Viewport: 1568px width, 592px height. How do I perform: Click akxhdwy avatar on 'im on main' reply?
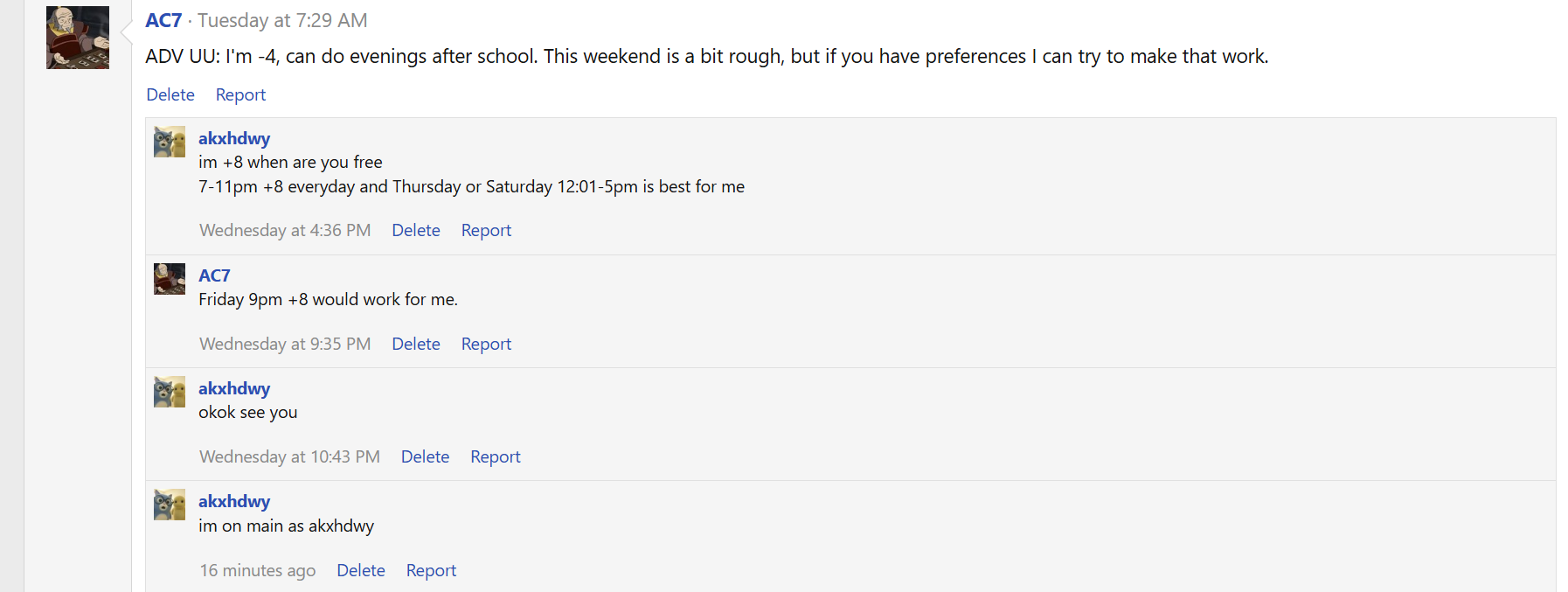click(x=170, y=505)
